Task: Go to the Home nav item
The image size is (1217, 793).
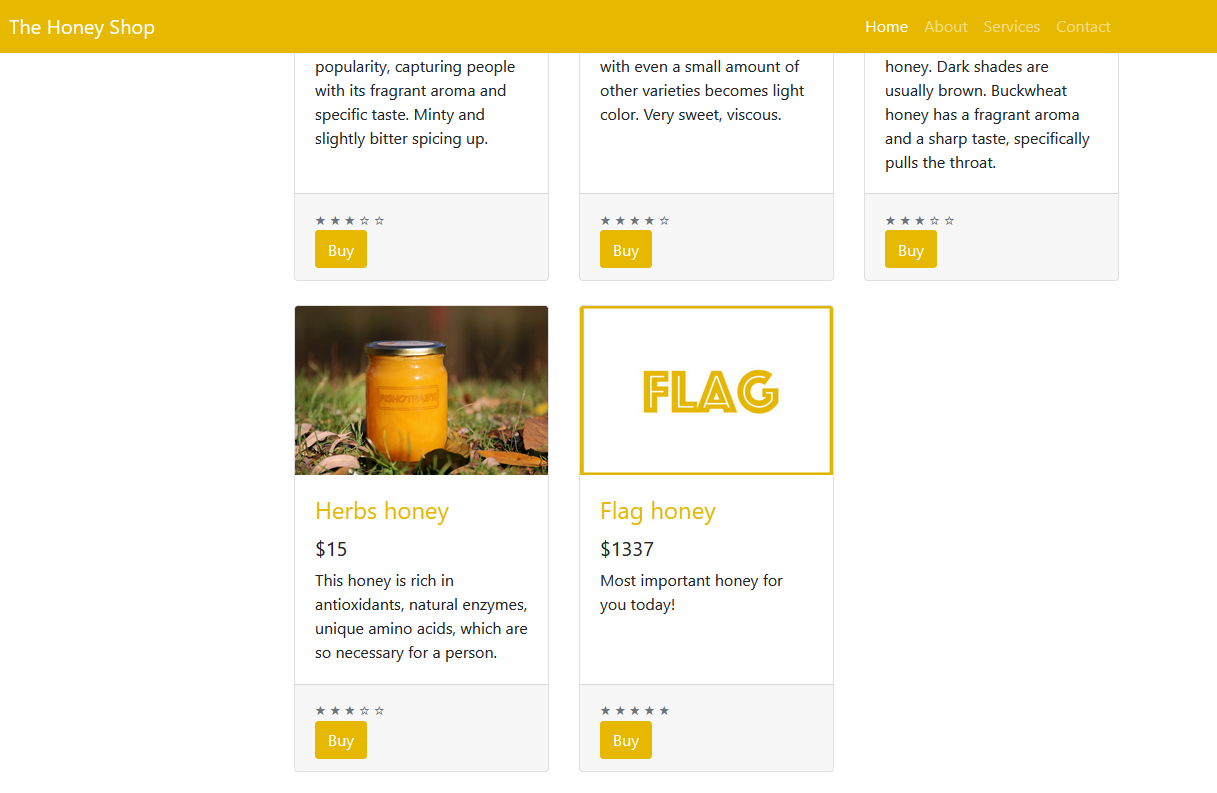Action: [886, 27]
